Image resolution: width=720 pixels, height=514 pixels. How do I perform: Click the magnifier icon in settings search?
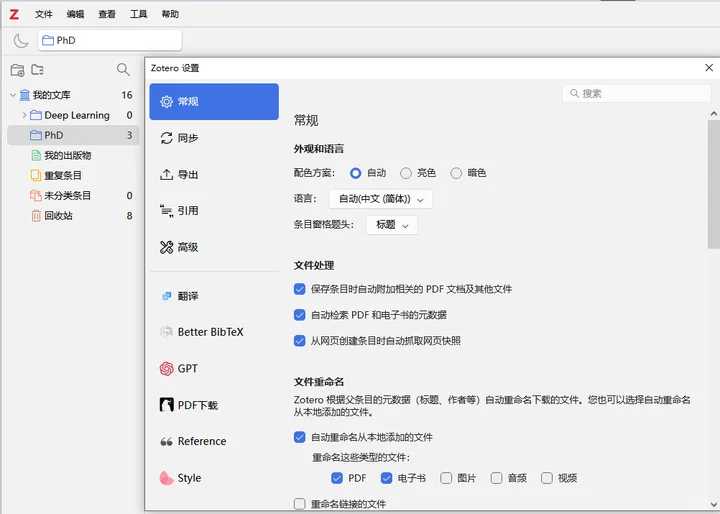(574, 94)
